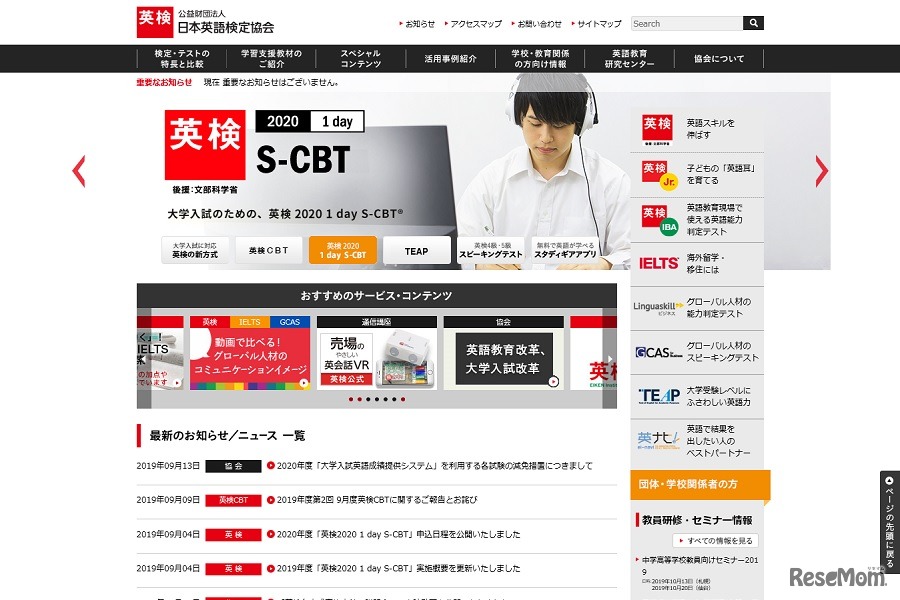Click red arrow icon beside 申込日程を公開 news
900x600 pixels.
point(271,535)
